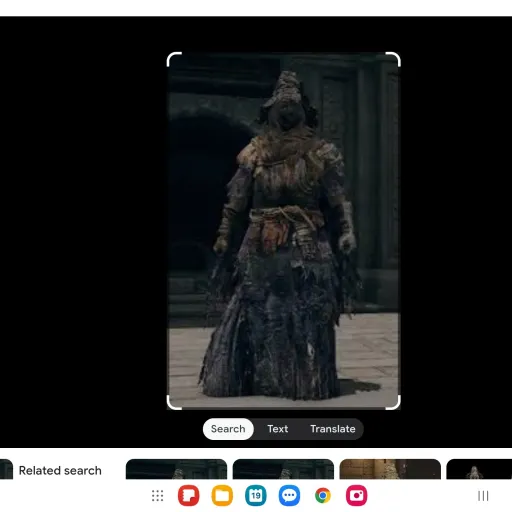Grab the top-left crop corner handle
Viewport: 512px width, 512px height.
coord(173,59)
